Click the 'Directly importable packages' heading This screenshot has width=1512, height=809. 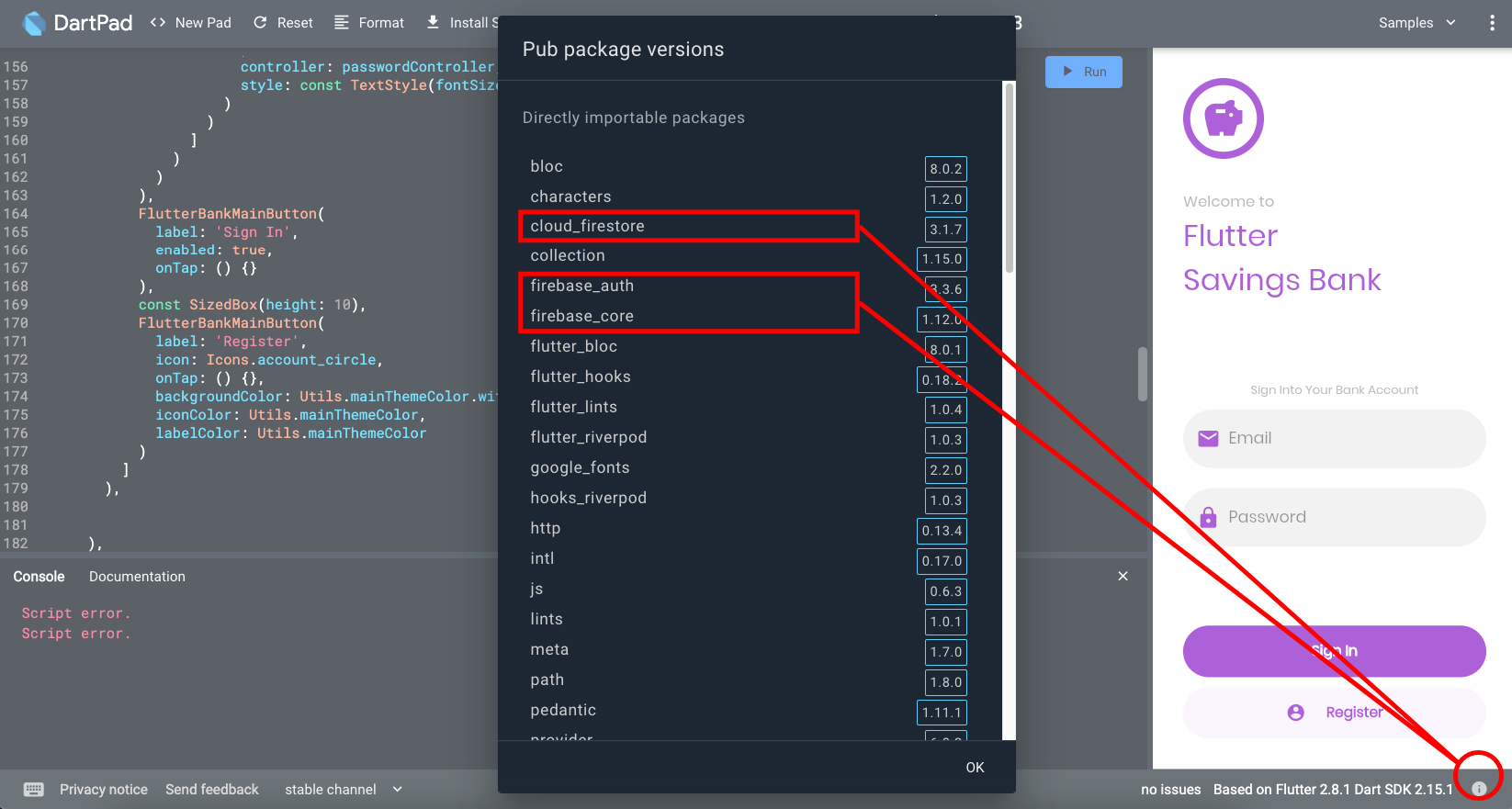[634, 118]
